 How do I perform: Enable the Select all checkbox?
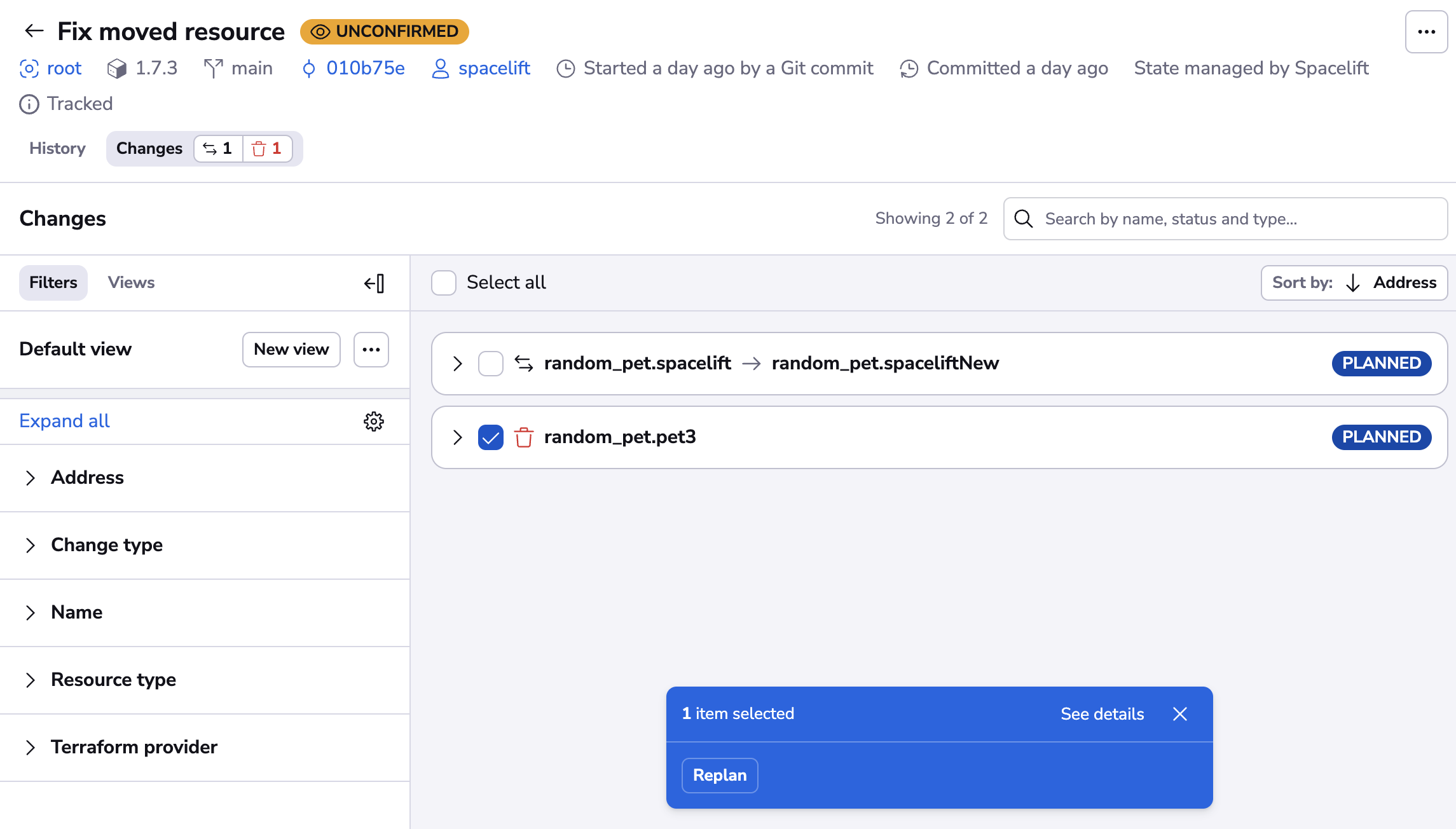(443, 282)
